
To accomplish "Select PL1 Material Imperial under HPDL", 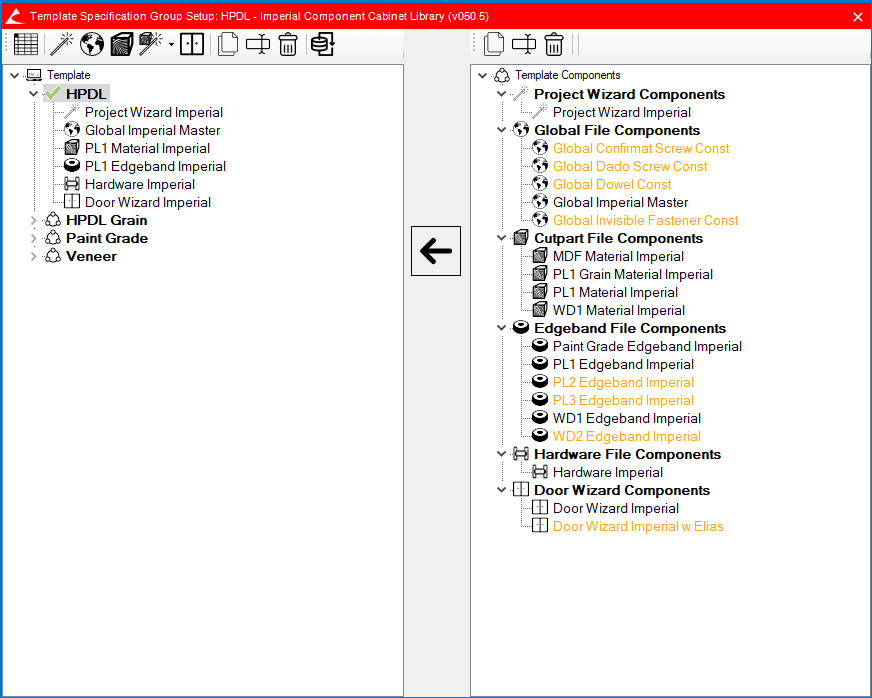I will [x=147, y=148].
